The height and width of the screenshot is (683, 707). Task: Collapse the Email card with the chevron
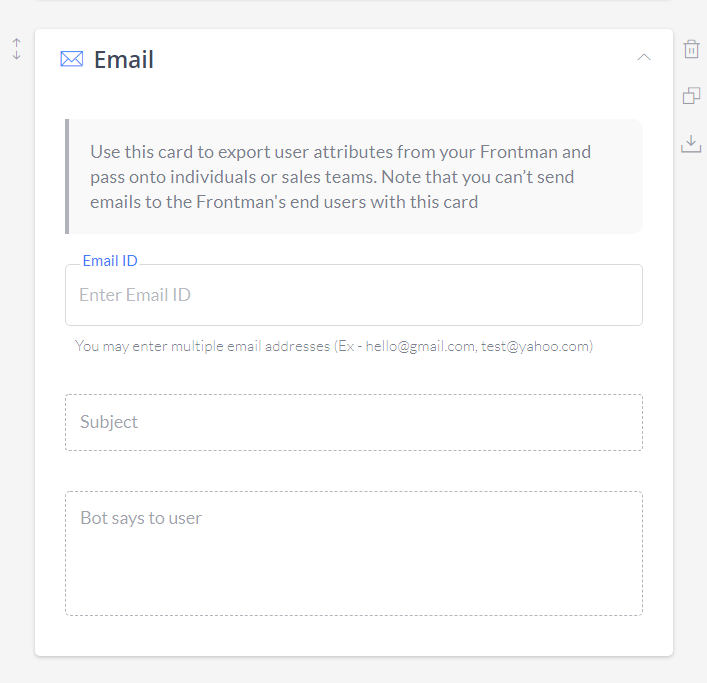644,57
